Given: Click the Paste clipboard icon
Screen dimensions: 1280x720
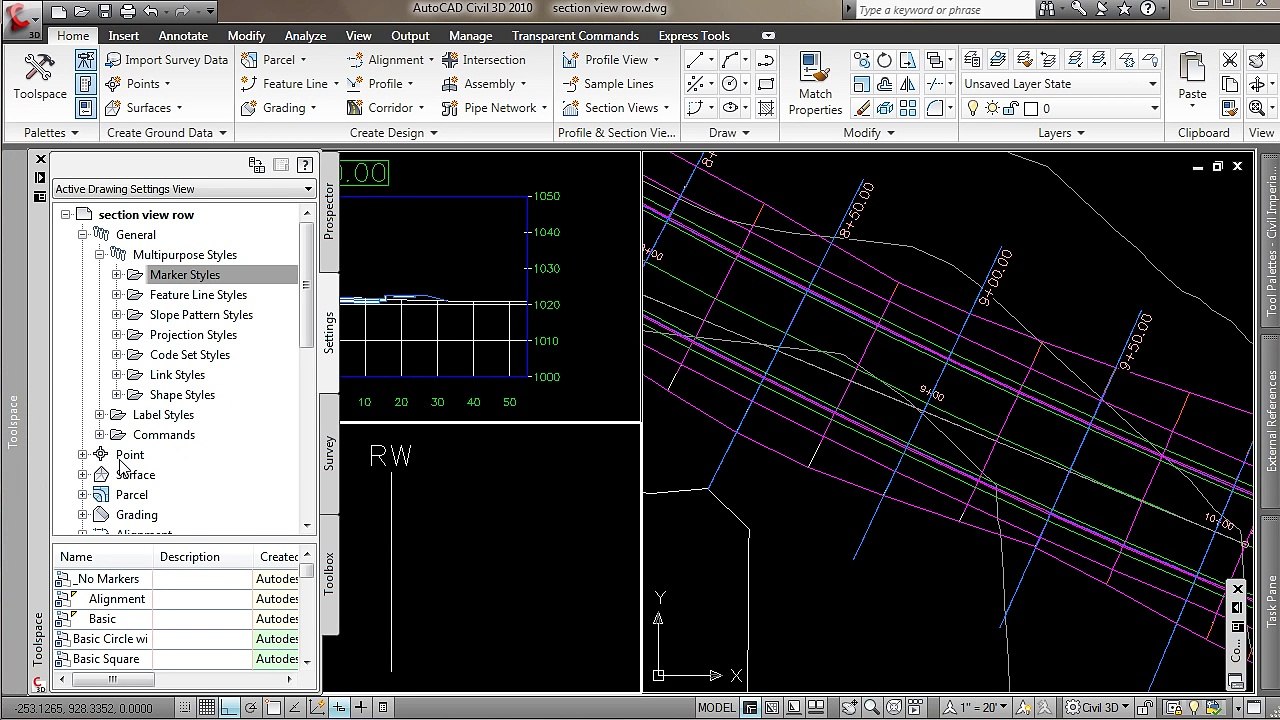Looking at the screenshot, I should tap(1192, 77).
